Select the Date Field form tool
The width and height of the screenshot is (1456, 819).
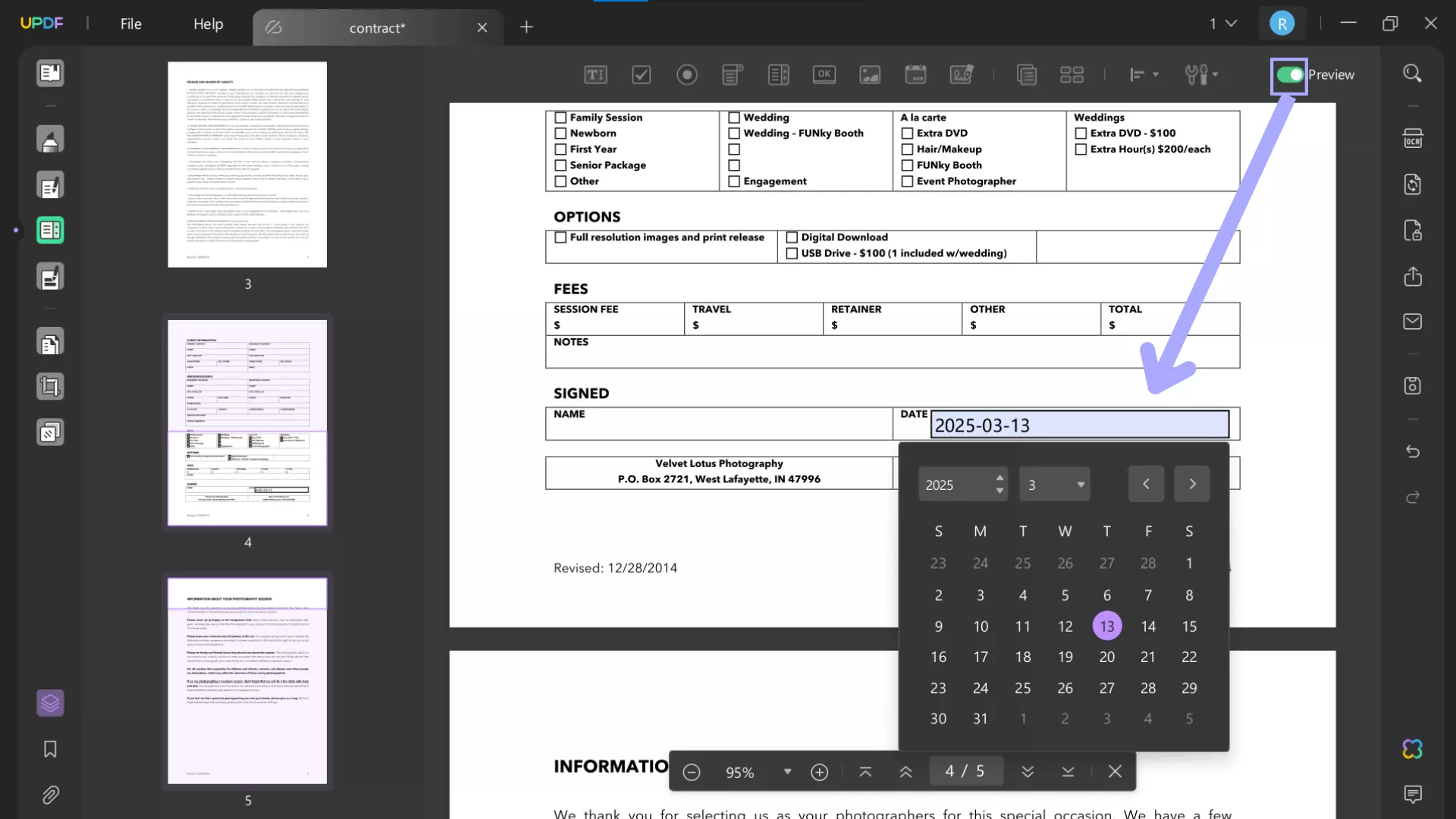click(x=915, y=74)
